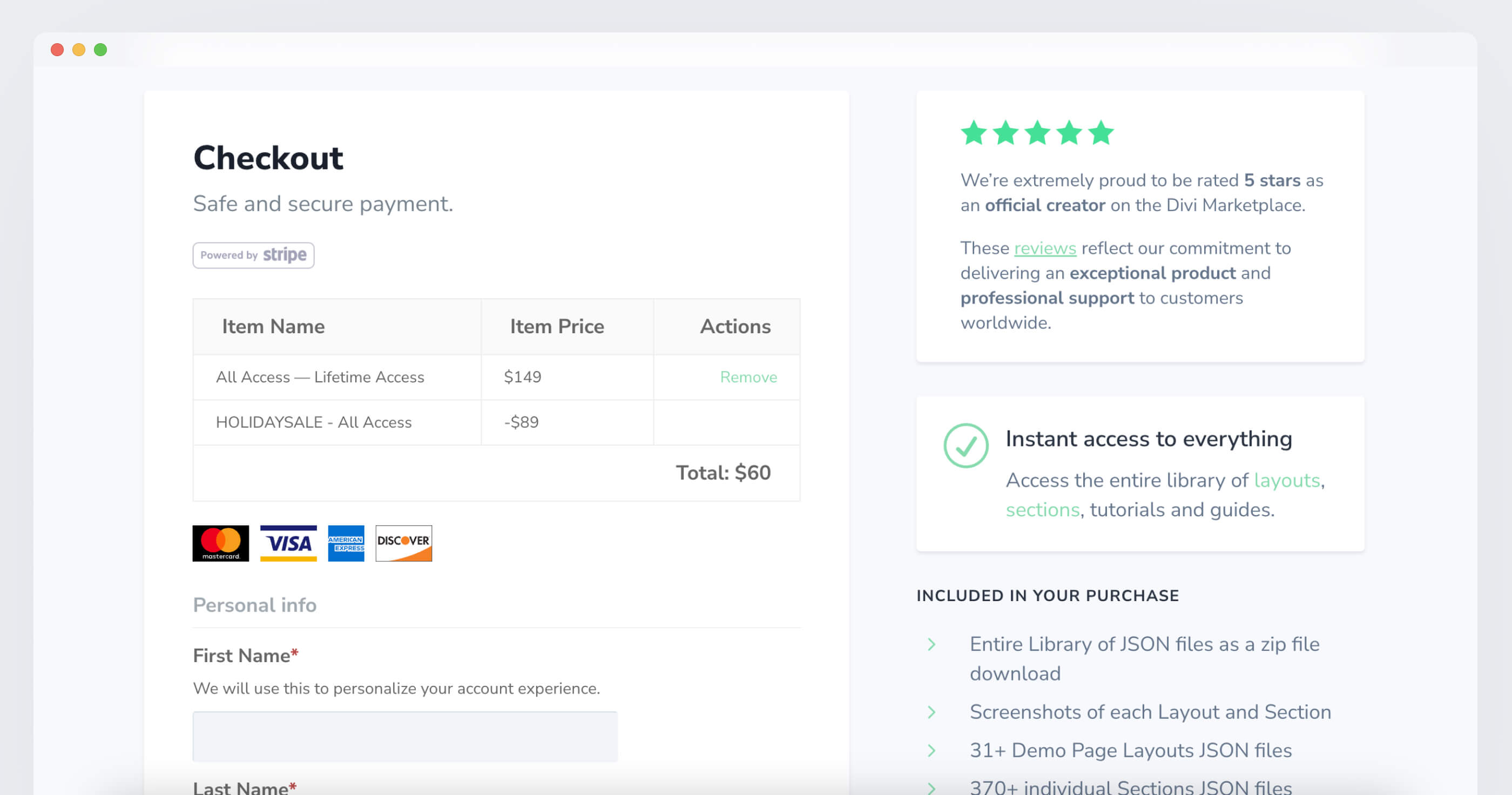Click the Personal info section heading
This screenshot has height=795, width=1512.
click(255, 605)
